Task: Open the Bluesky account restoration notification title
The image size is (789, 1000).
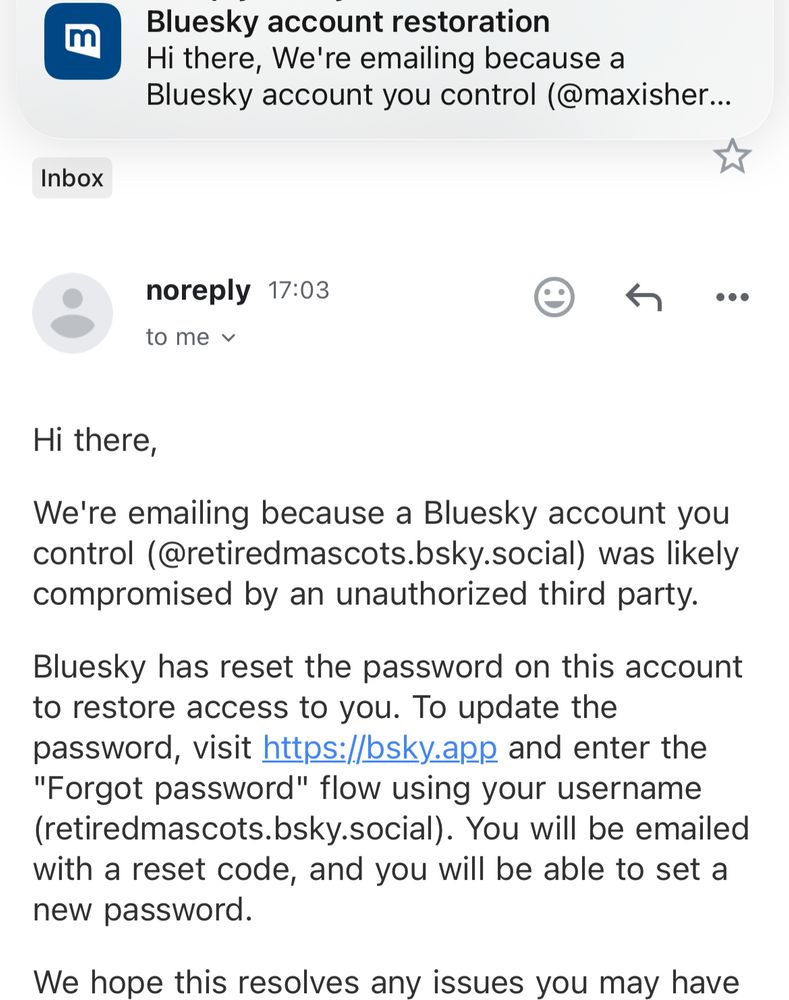Action: pos(348,22)
